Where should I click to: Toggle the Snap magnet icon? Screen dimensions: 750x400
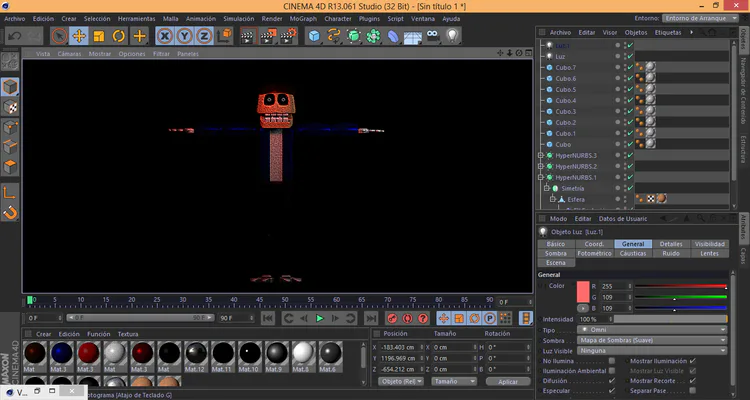pyautogui.click(x=10, y=212)
